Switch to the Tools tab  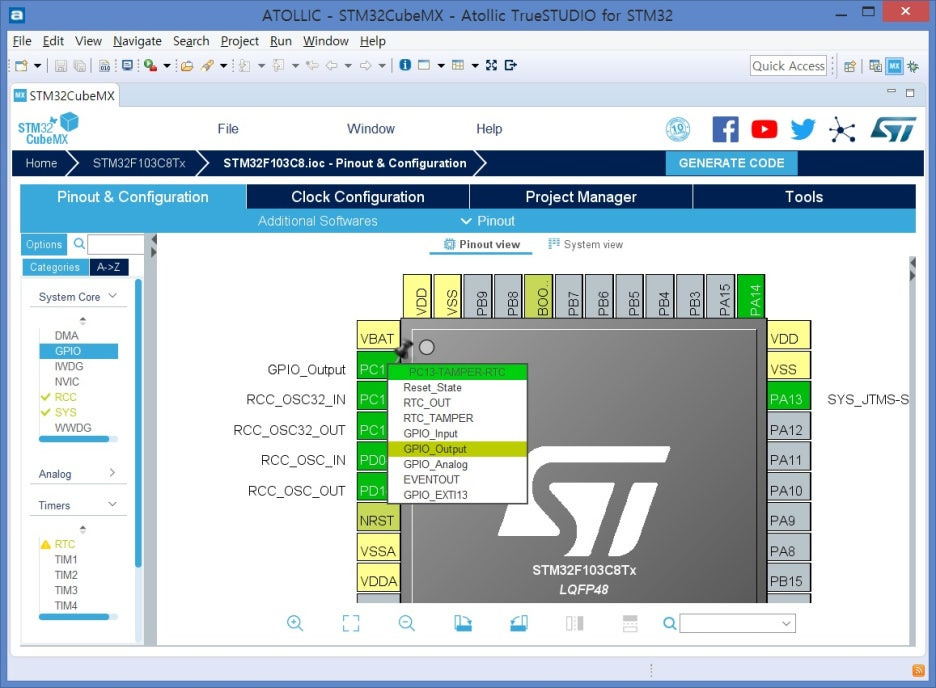click(804, 197)
